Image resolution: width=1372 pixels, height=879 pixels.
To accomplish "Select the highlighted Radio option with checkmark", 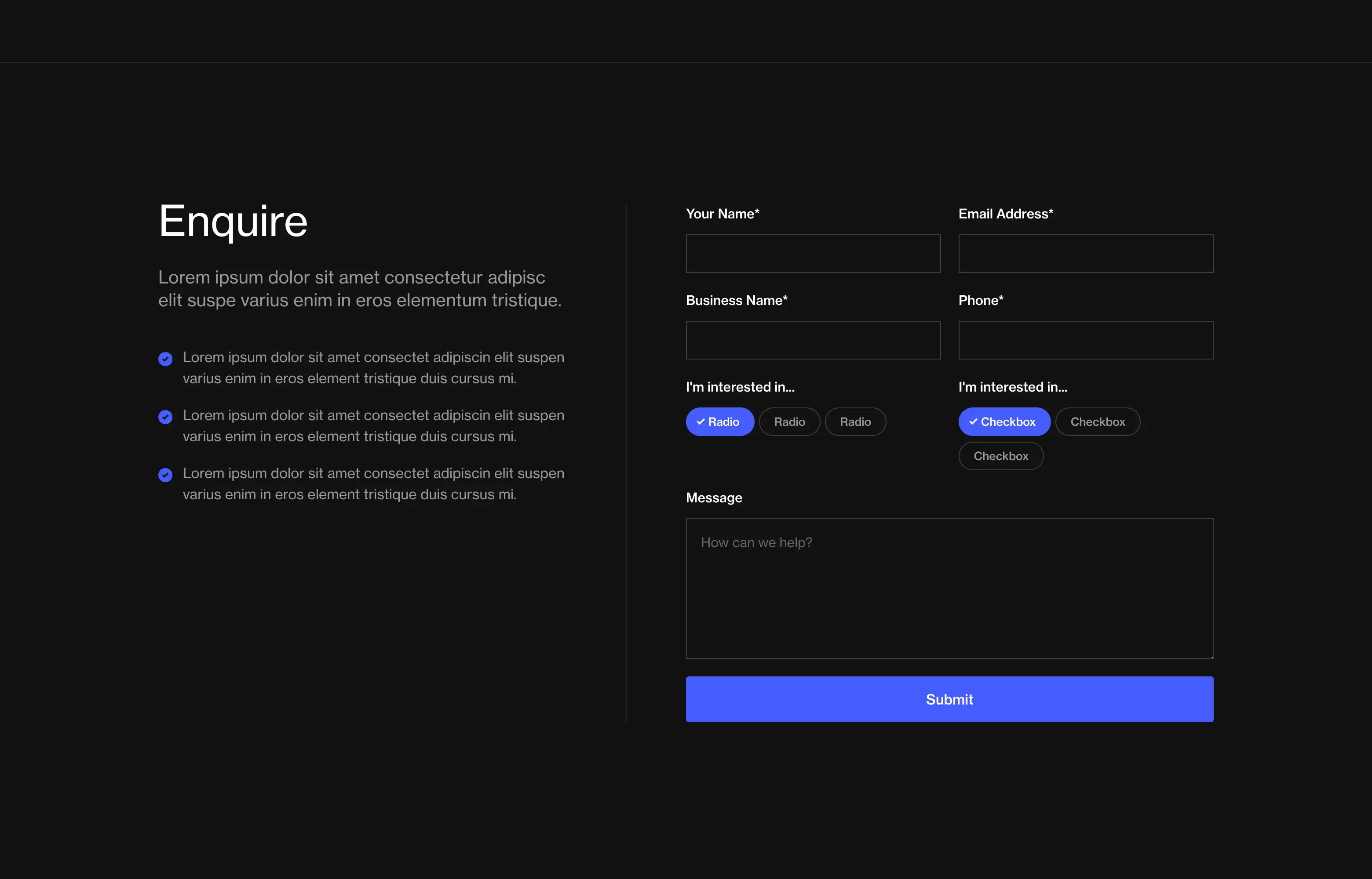I will 720,422.
